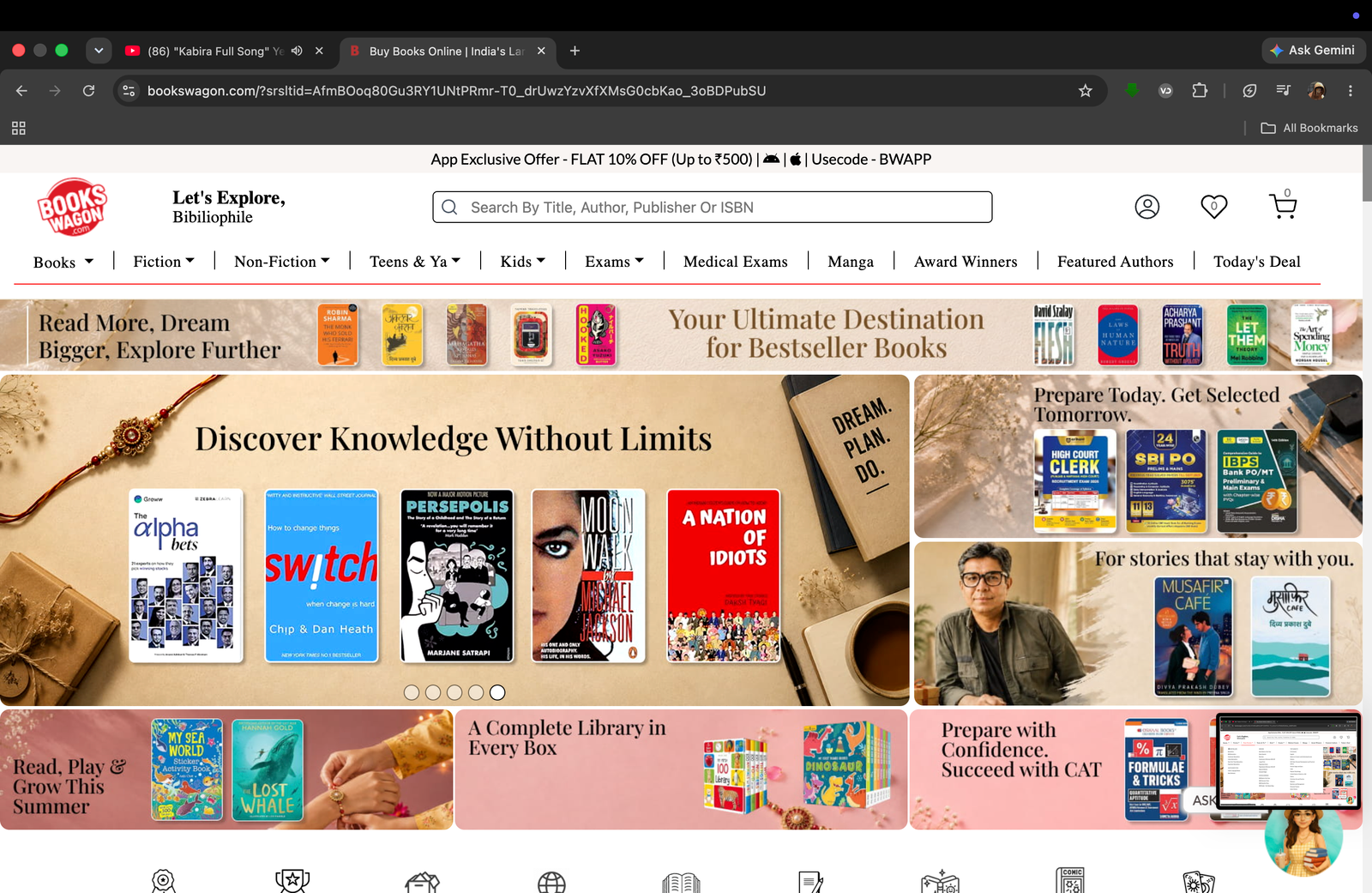Image resolution: width=1372 pixels, height=893 pixels.
Task: Open the Chrome three-dot menu
Action: tap(1350, 90)
